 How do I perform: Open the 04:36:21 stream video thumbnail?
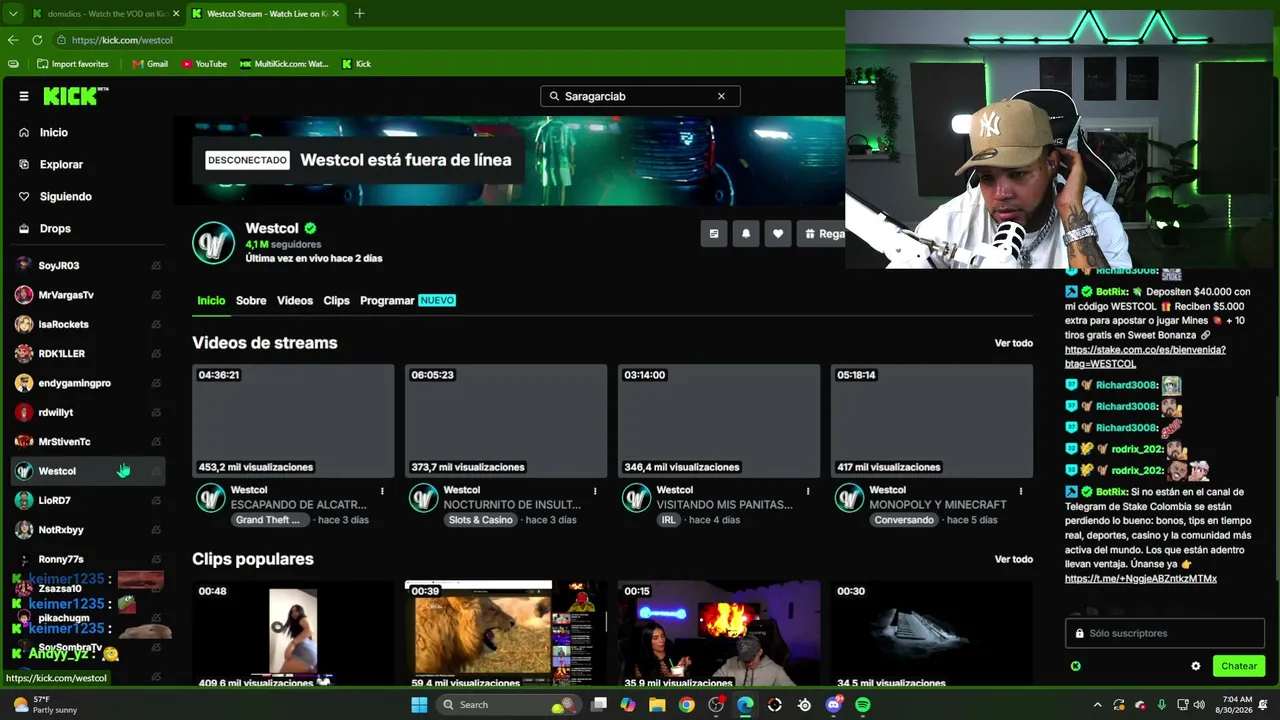coord(293,421)
